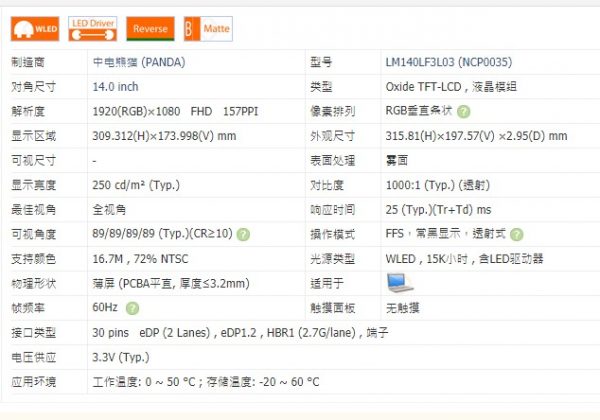Open help icon next to FFS operating mode
The height and width of the screenshot is (420, 600).
click(x=517, y=234)
